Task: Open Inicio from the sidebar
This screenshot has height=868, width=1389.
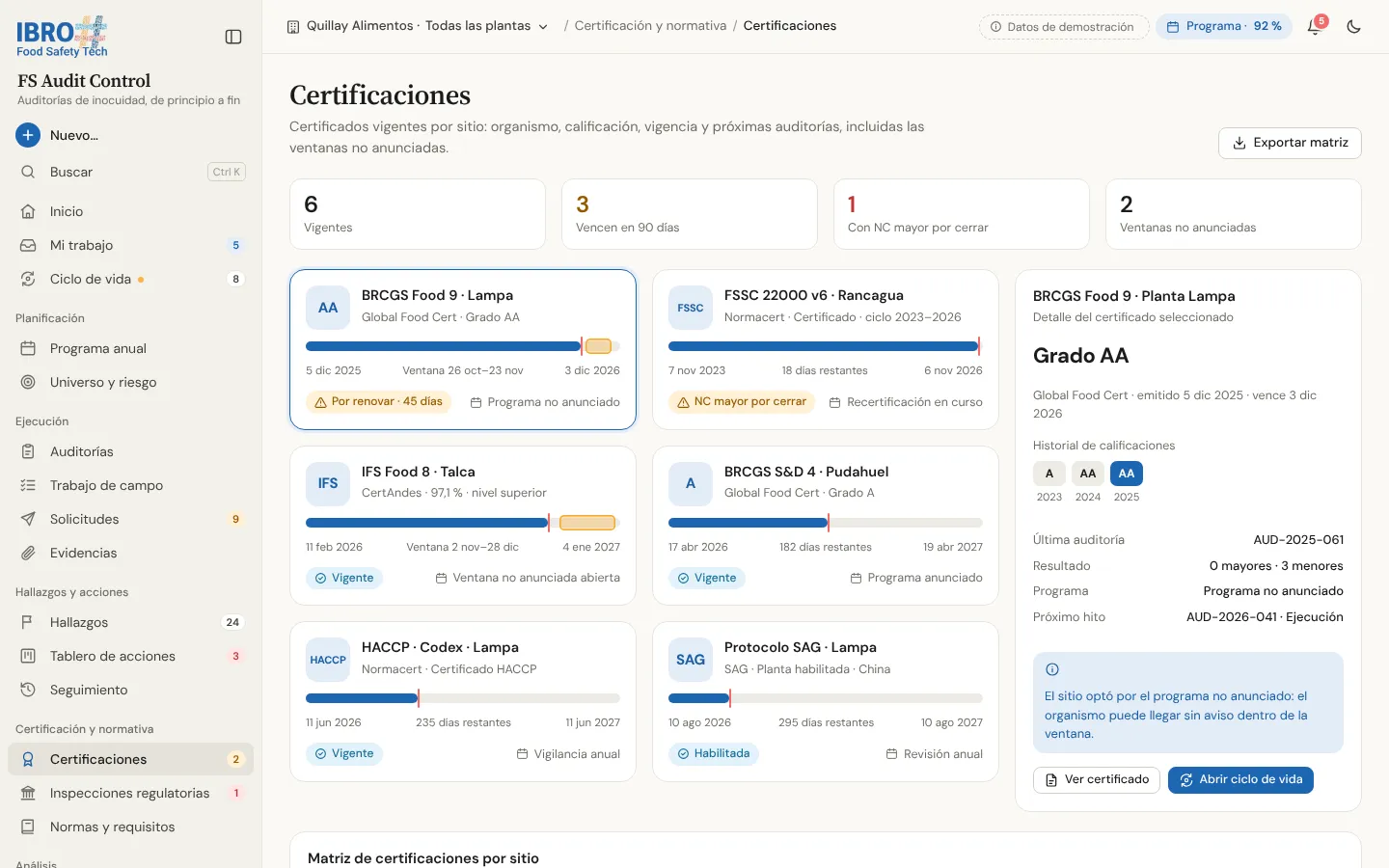Action: point(130,211)
